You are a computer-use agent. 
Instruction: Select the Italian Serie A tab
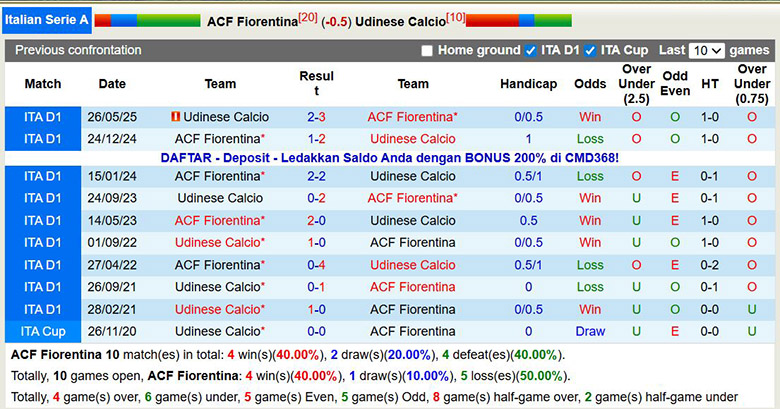pyautogui.click(x=46, y=20)
